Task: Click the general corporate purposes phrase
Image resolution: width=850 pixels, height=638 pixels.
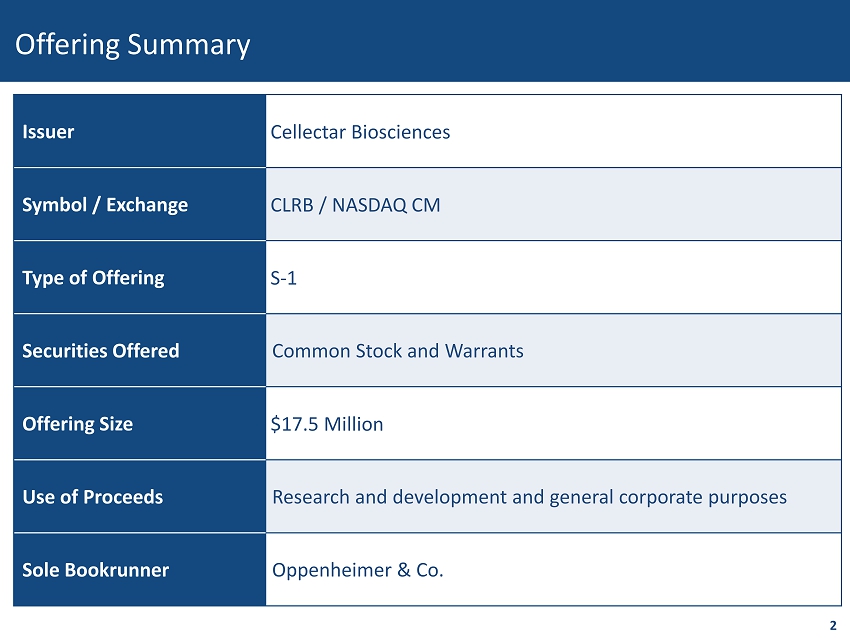Action: (665, 497)
